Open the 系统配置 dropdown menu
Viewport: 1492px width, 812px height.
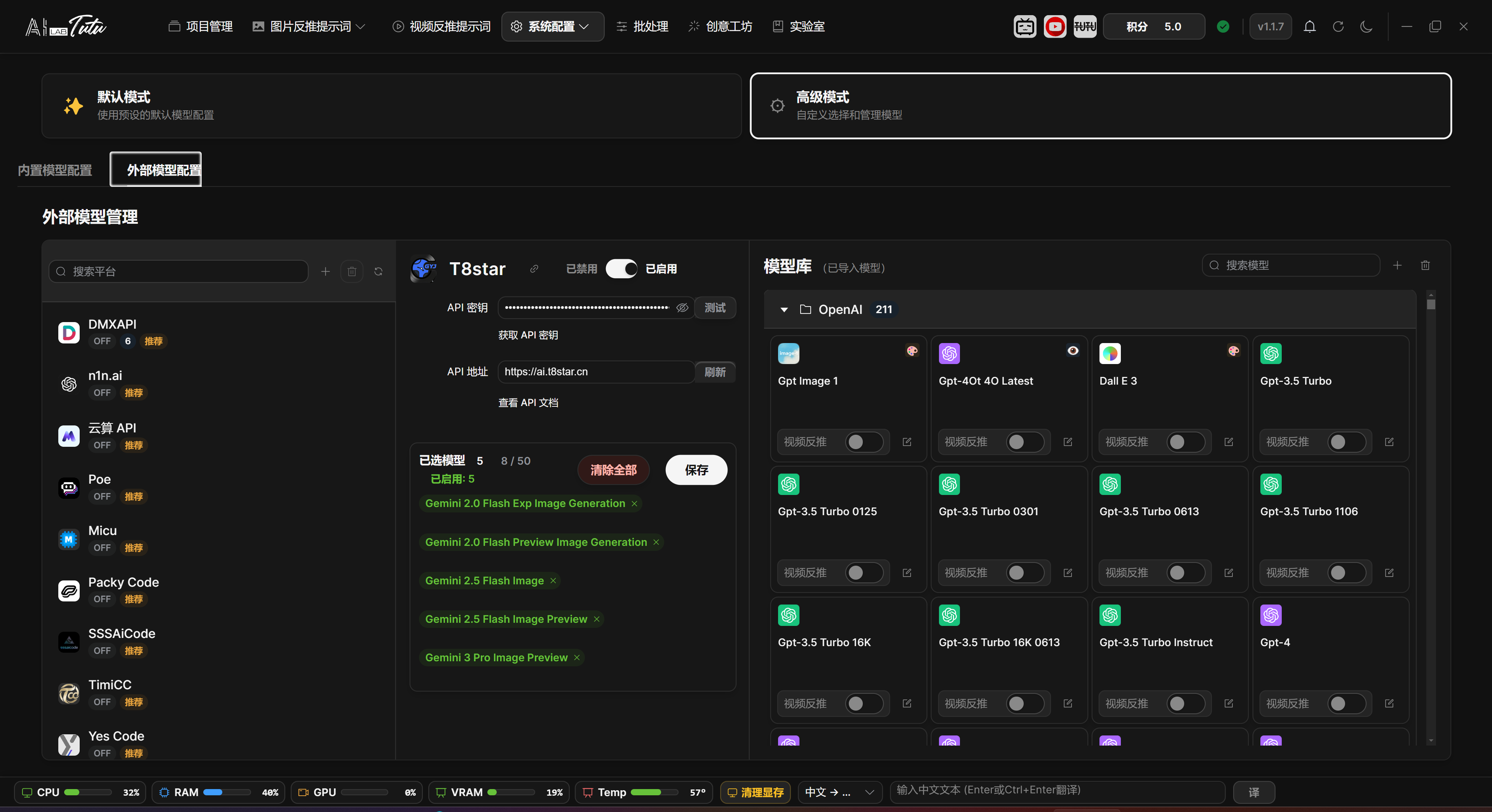[553, 27]
